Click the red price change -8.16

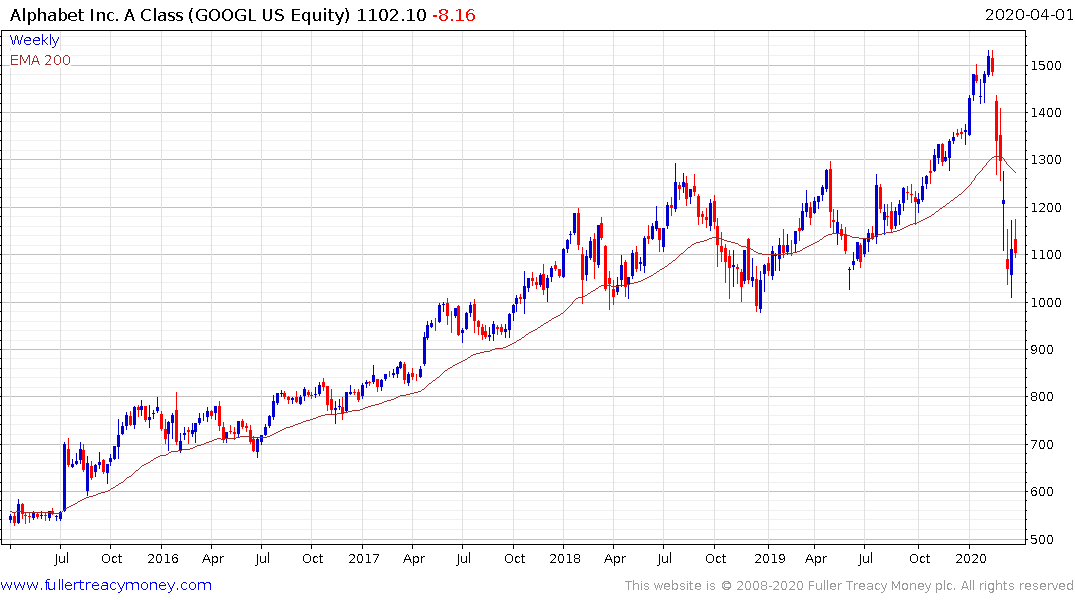[454, 15]
